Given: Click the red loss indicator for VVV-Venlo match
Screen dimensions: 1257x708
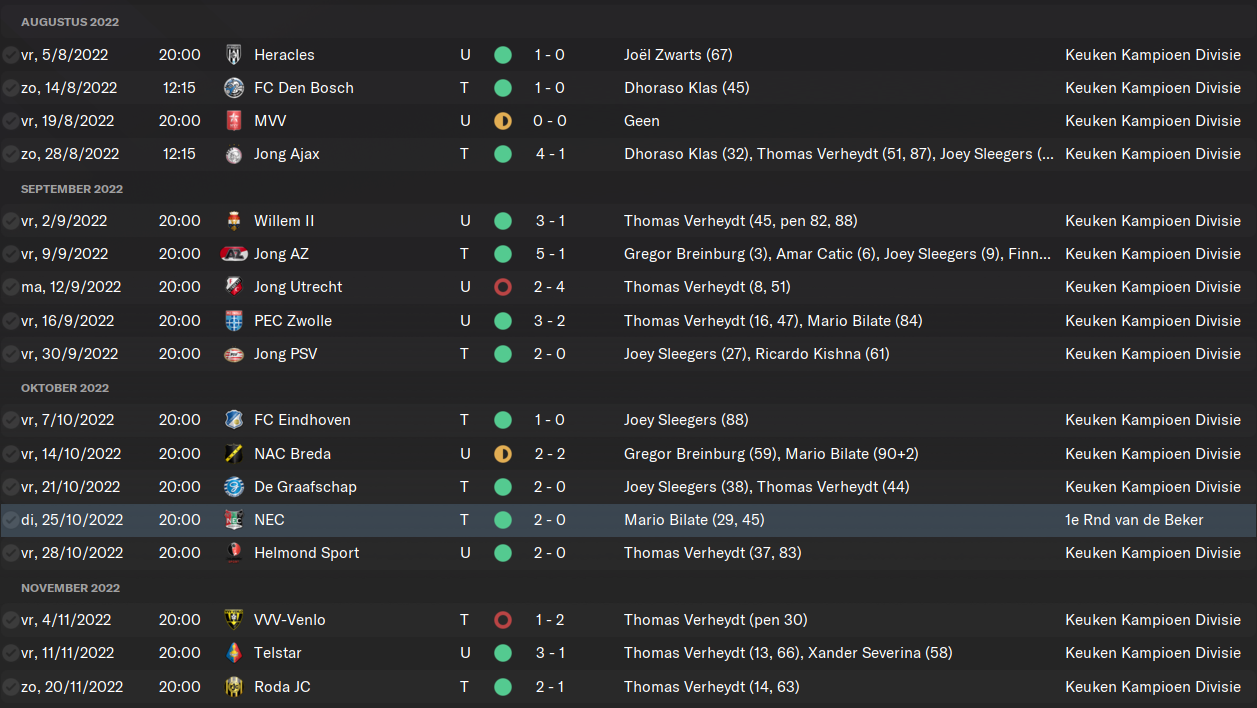Looking at the screenshot, I should [x=503, y=620].
